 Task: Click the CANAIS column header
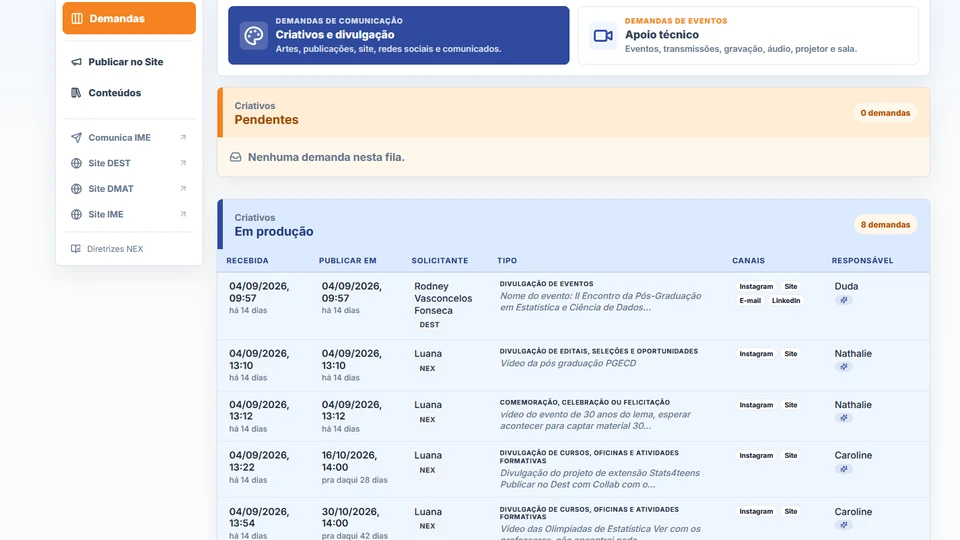point(748,261)
